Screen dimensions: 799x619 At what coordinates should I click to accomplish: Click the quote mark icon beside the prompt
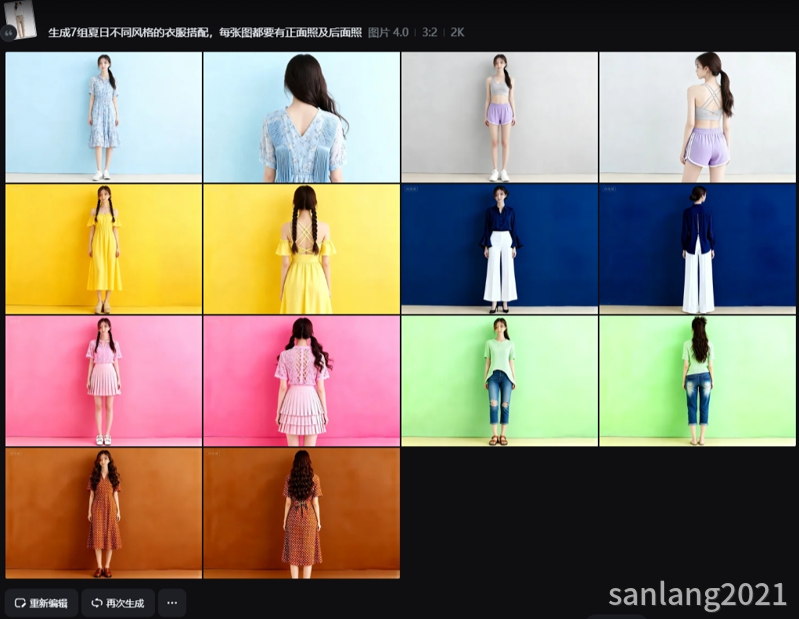tap(9, 32)
